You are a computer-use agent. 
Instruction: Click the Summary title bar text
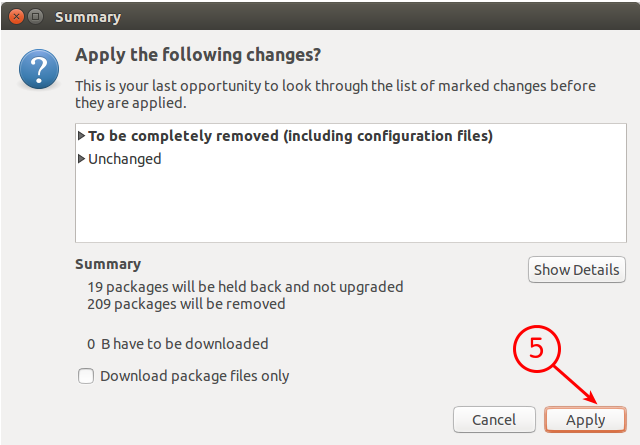(x=88, y=17)
